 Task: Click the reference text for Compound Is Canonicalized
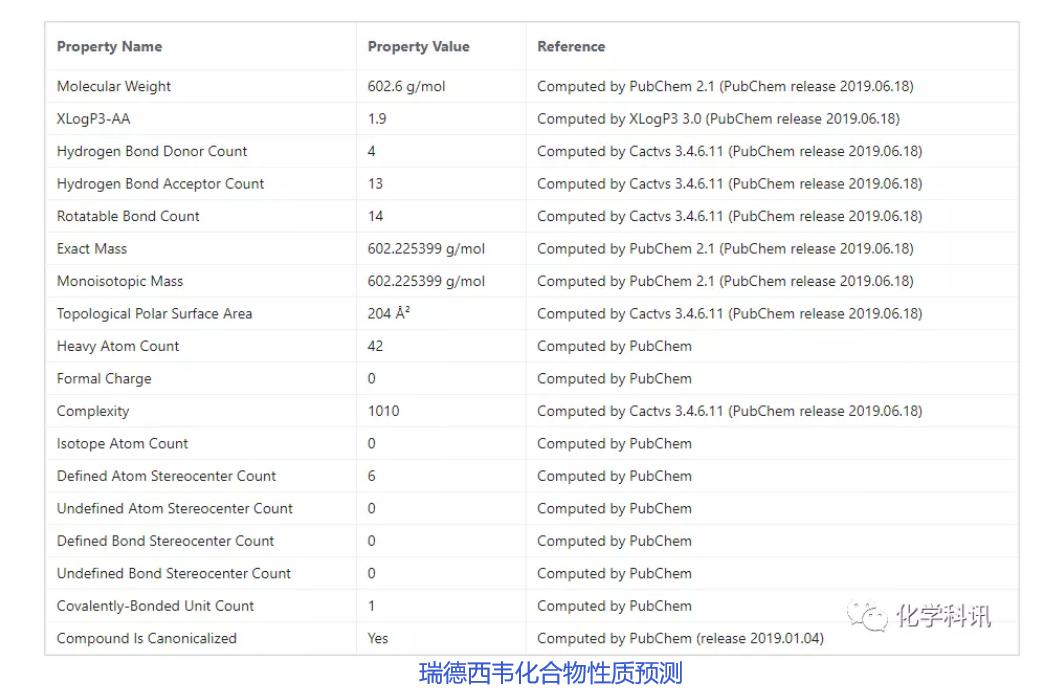[680, 638]
